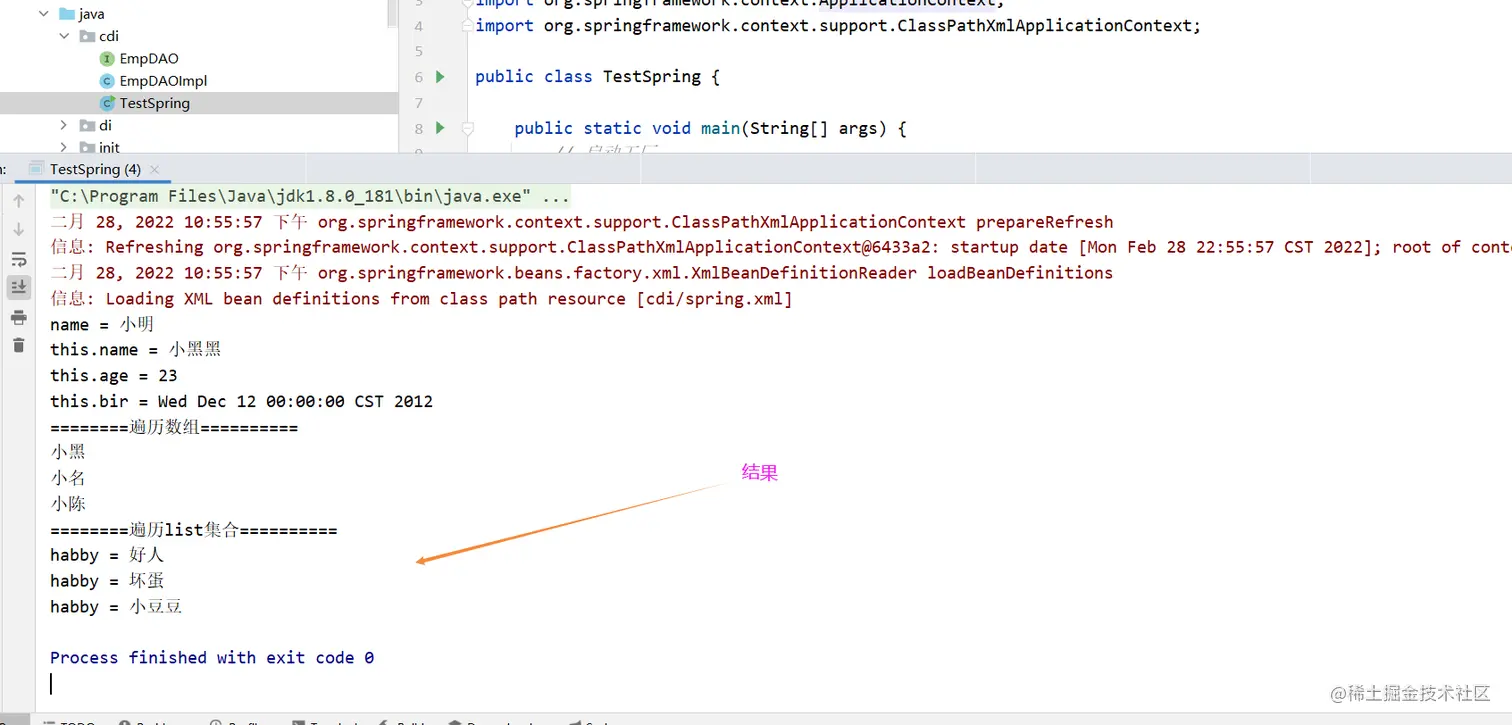1512x725 pixels.
Task: Click console line 'this.bir = Wed Dec 12'
Action: [x=242, y=402]
